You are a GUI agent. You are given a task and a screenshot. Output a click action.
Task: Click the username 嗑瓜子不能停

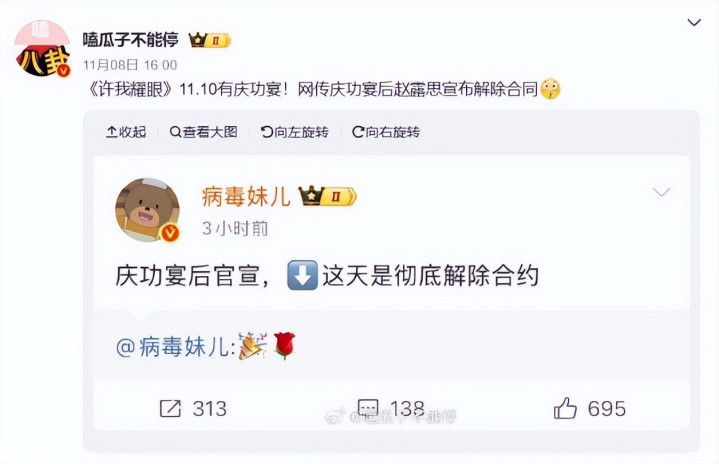coord(131,40)
